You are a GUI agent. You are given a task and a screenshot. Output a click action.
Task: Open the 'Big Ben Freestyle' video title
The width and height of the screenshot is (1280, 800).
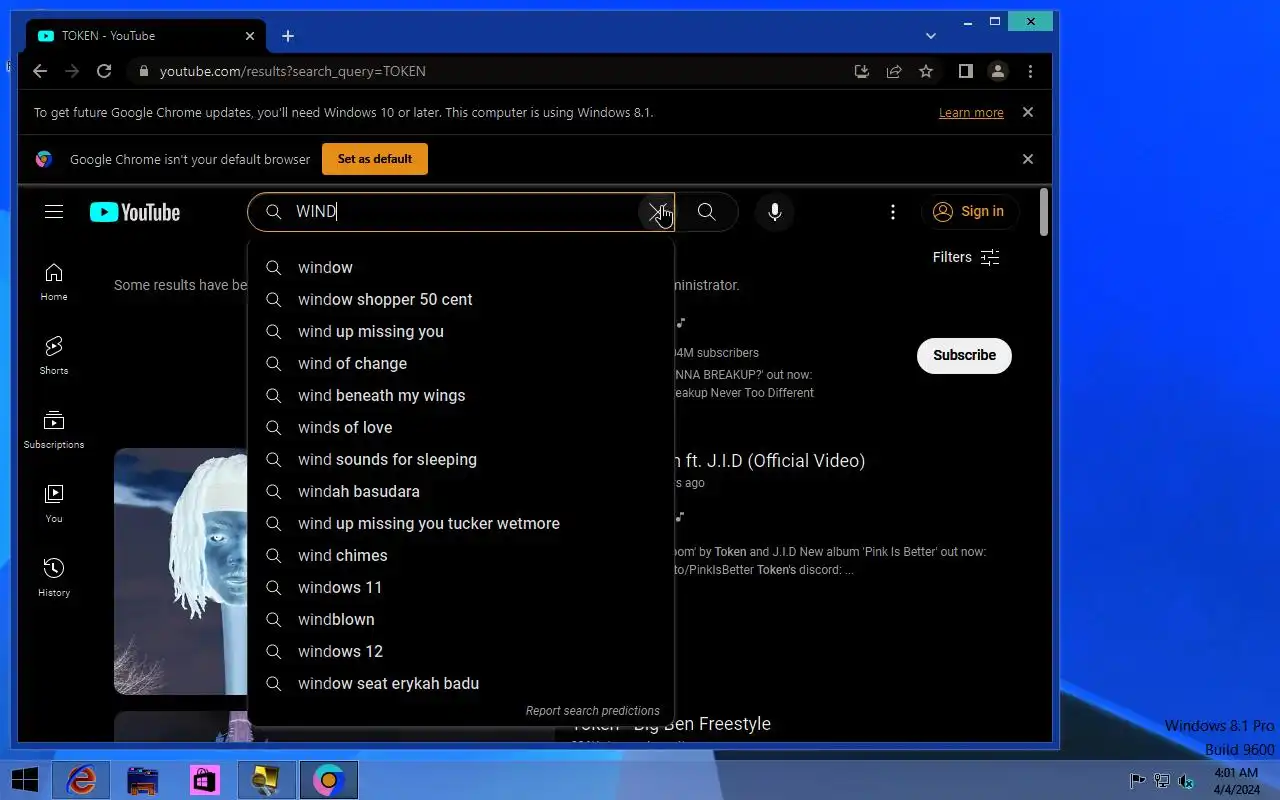click(673, 723)
